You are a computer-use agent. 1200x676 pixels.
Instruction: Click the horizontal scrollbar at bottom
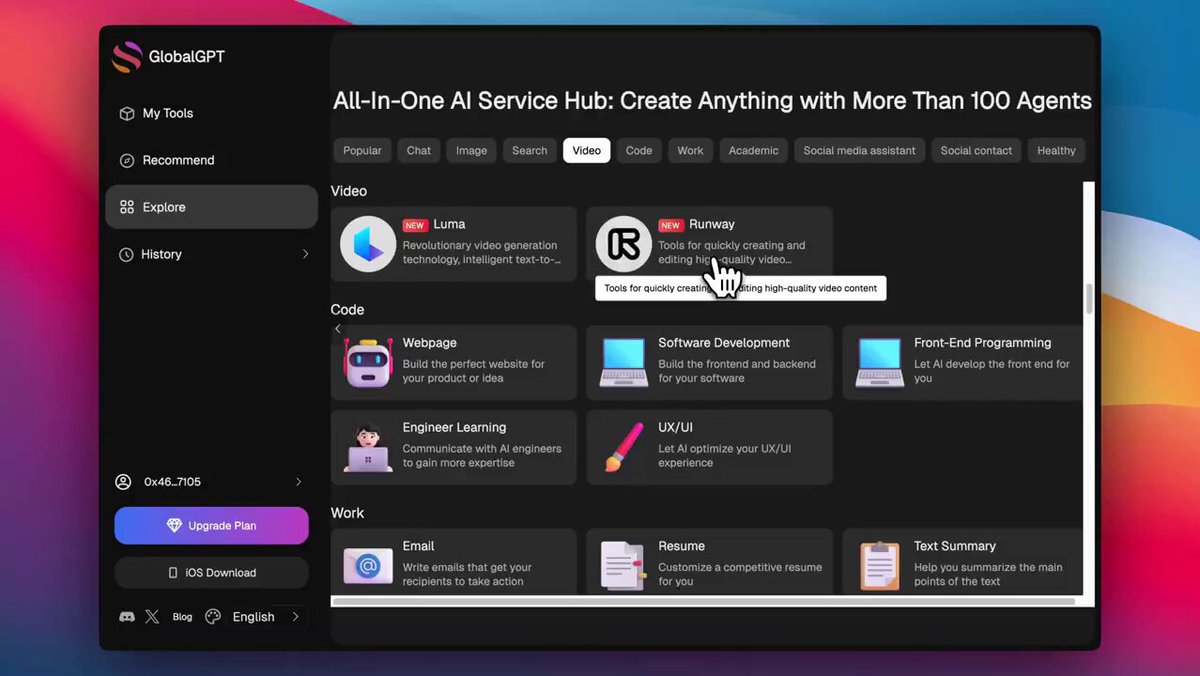click(x=703, y=602)
